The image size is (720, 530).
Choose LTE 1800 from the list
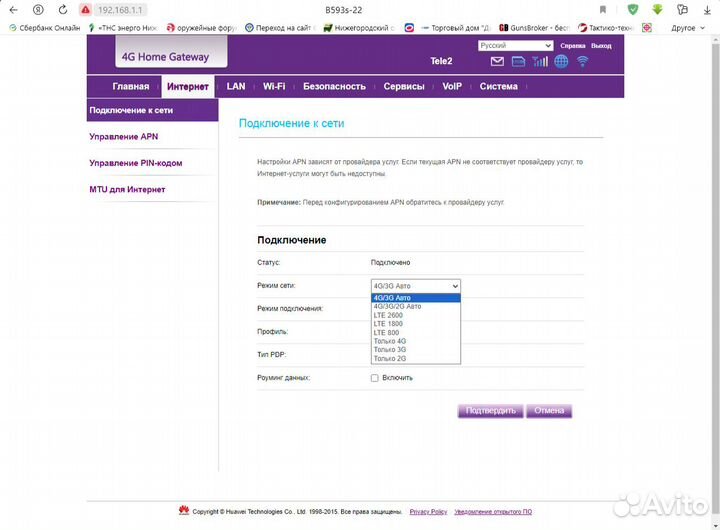coord(387,324)
